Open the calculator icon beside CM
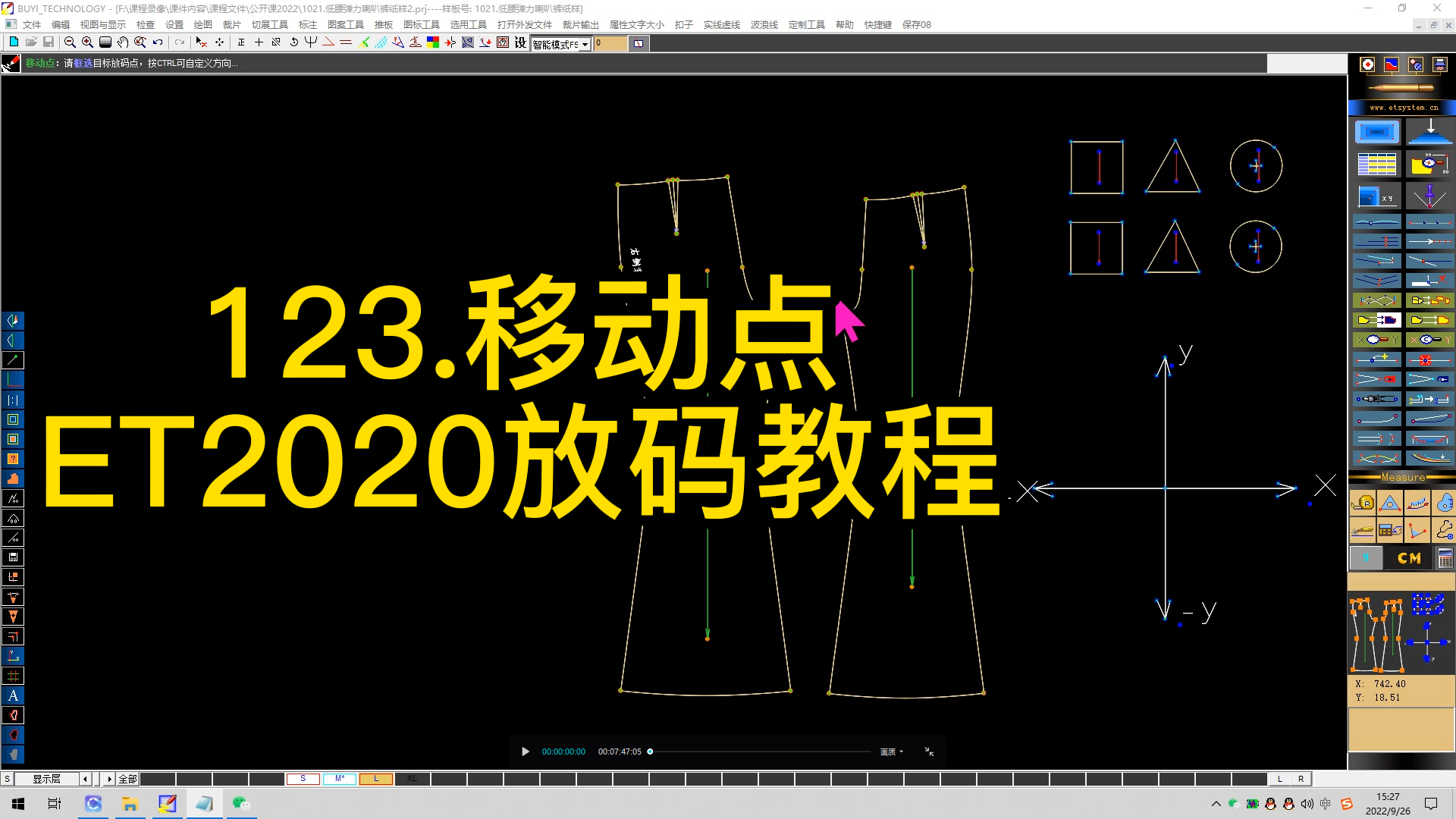Viewport: 1456px width, 819px height. tap(1445, 558)
